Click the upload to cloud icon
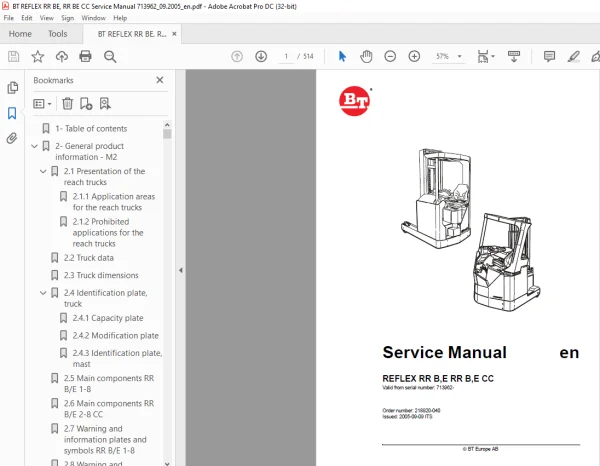The image size is (600, 466). (62, 57)
